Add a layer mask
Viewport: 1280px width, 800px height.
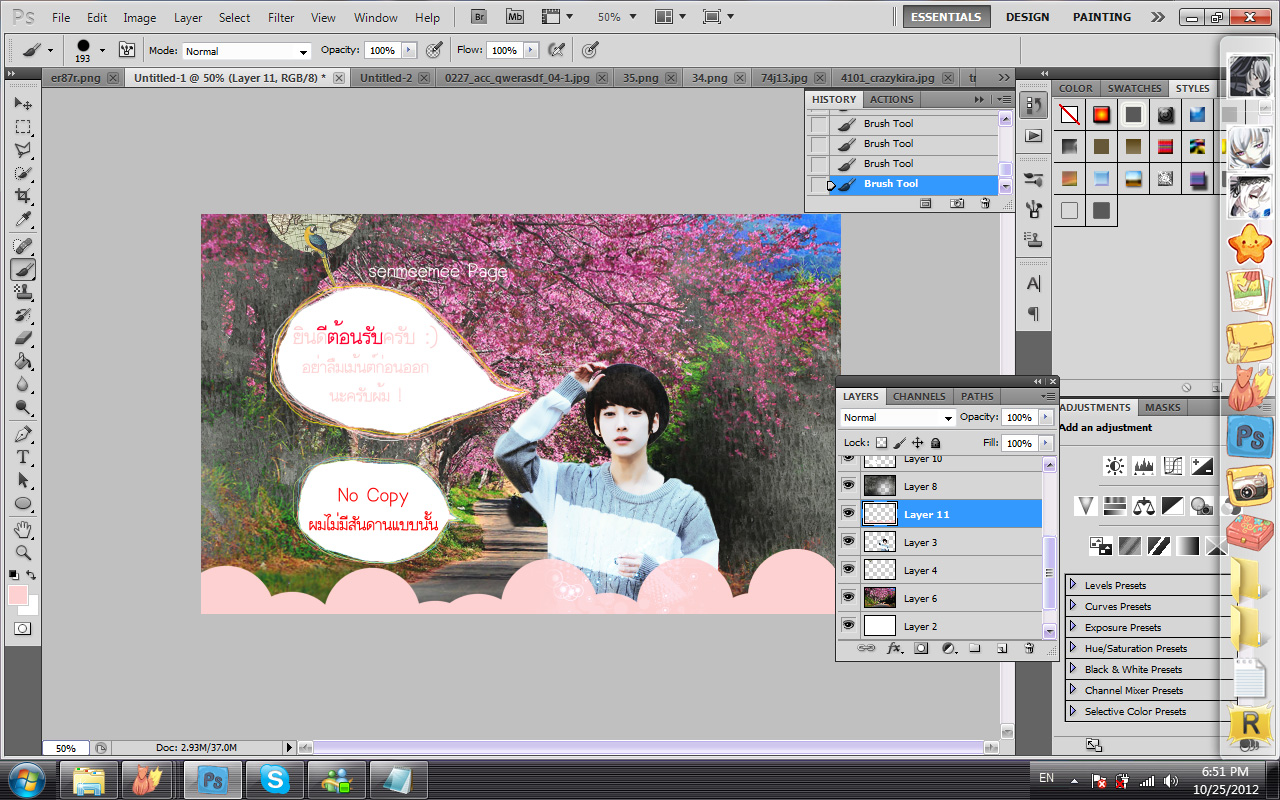point(921,648)
